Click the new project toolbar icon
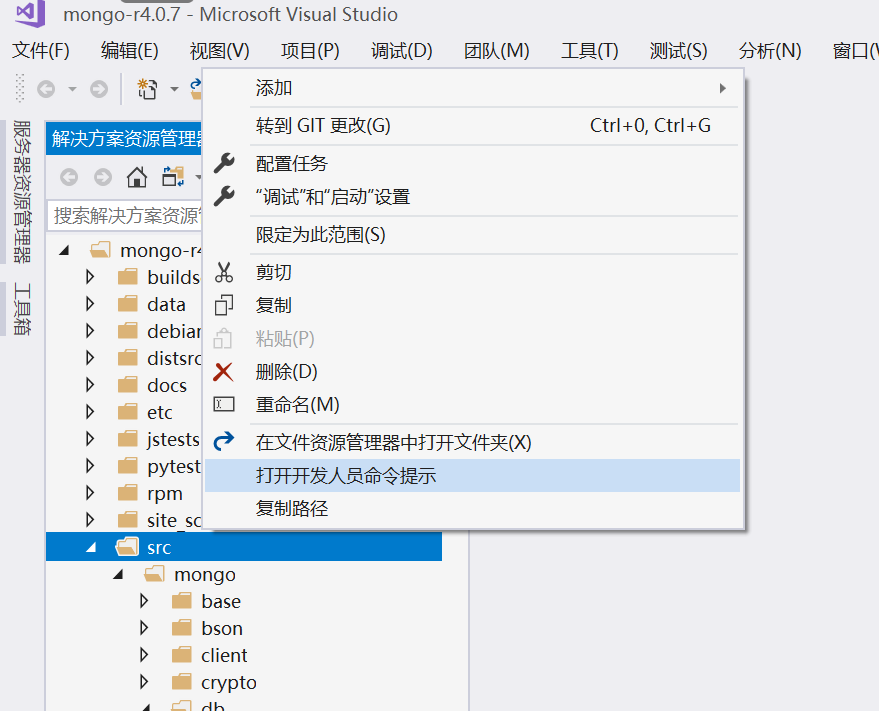The height and width of the screenshot is (711, 879). 147,89
